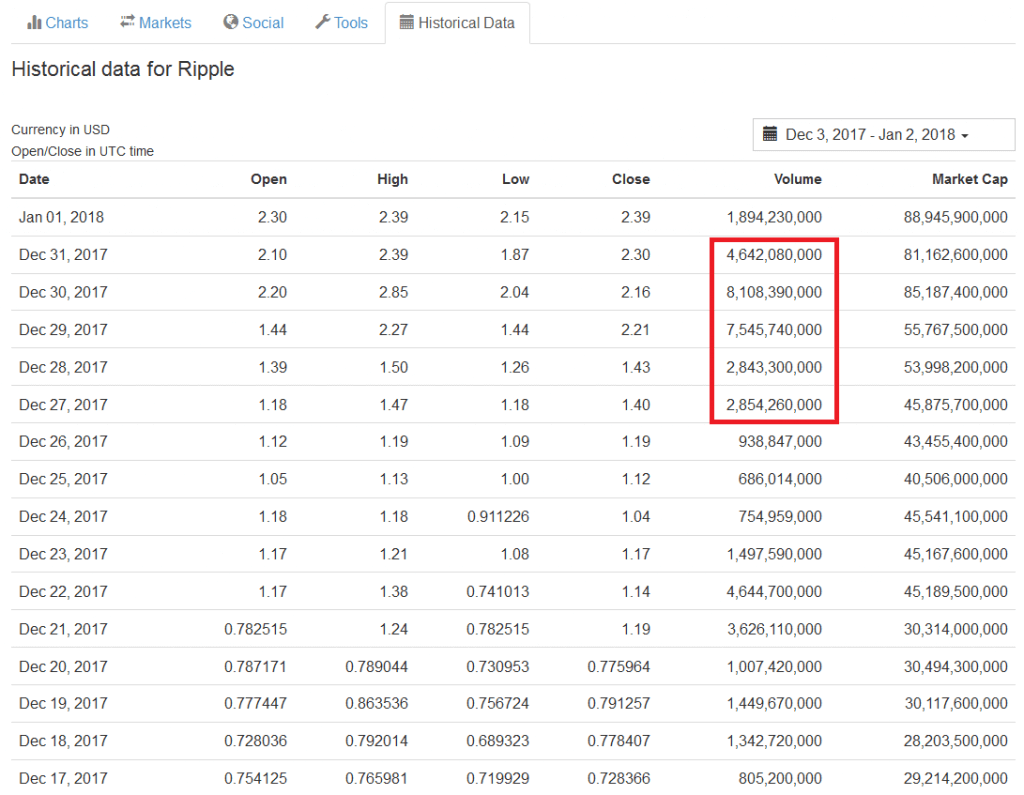
Task: Click market cap value 29,214,200,000
Action: point(956,778)
